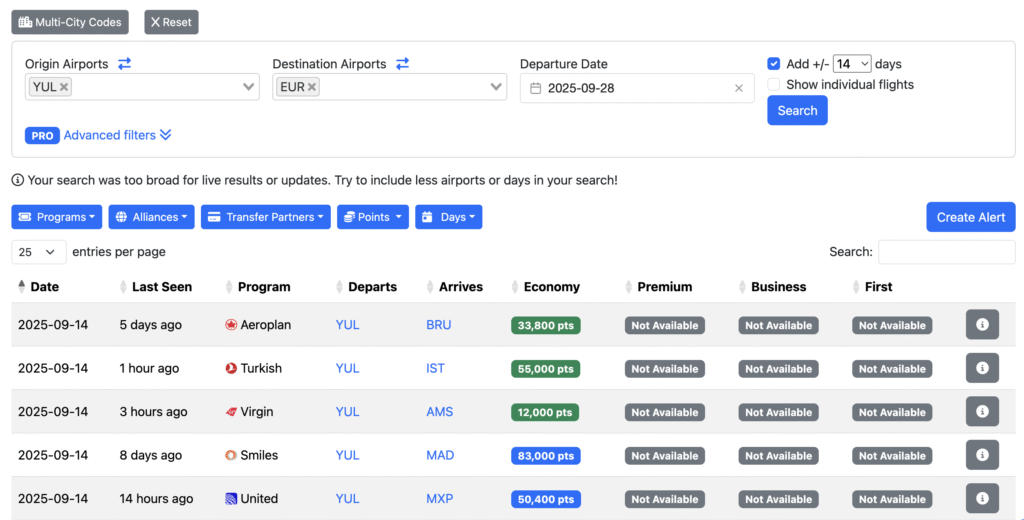Click the swap icon beside Origin Airports

pyautogui.click(x=124, y=64)
